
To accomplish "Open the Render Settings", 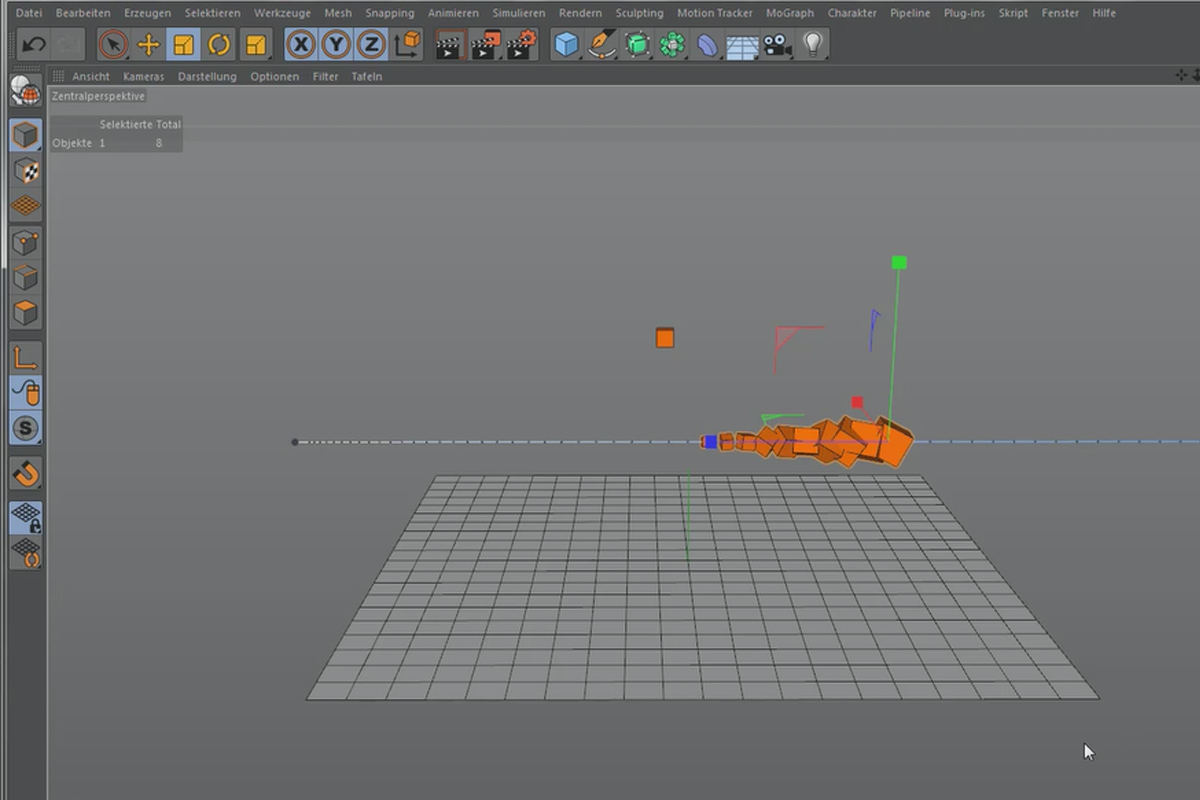I will tap(520, 44).
